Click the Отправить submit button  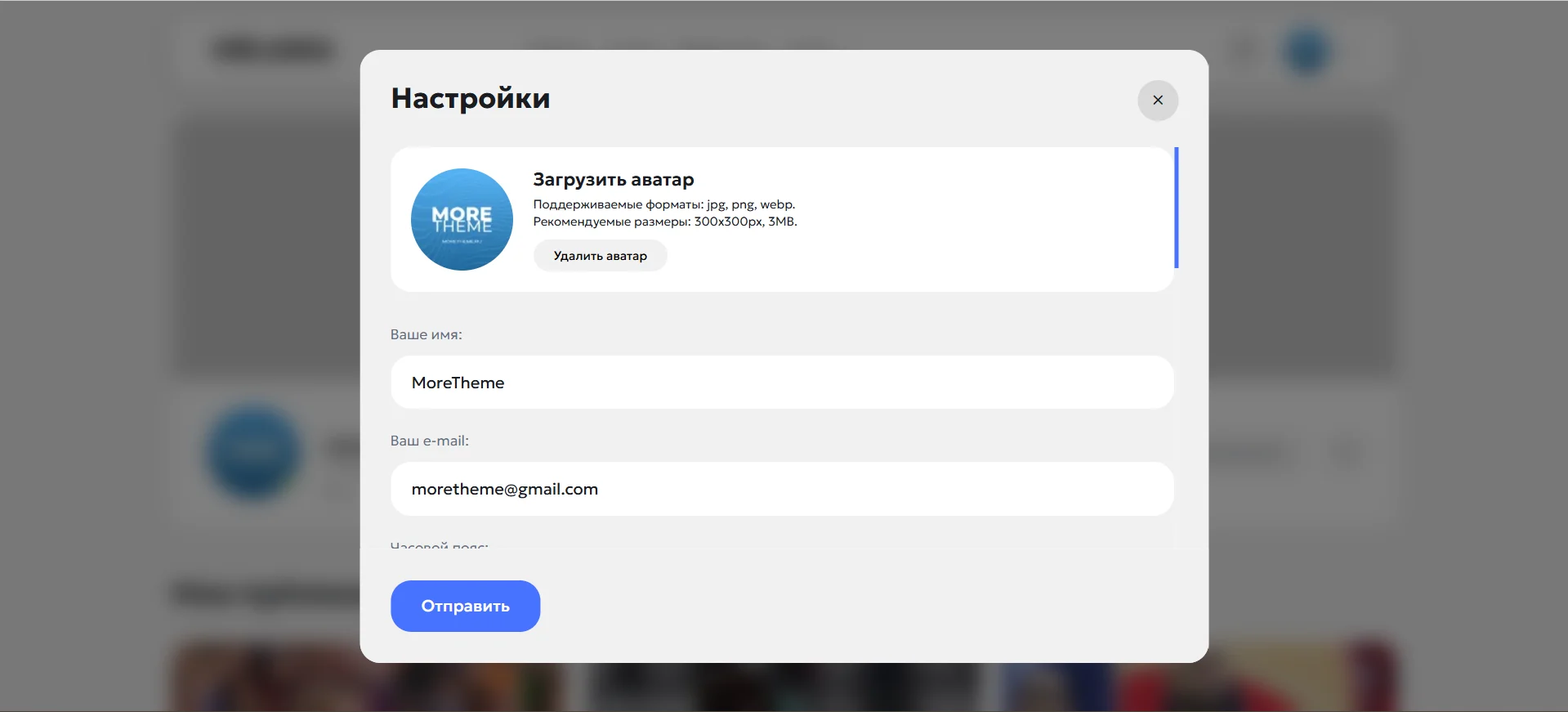pyautogui.click(x=465, y=606)
